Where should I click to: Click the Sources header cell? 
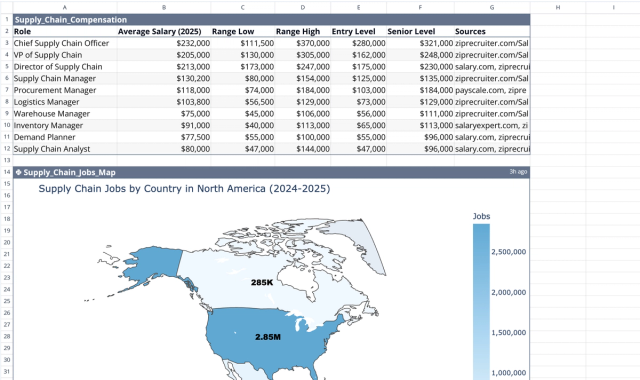pyautogui.click(x=492, y=31)
